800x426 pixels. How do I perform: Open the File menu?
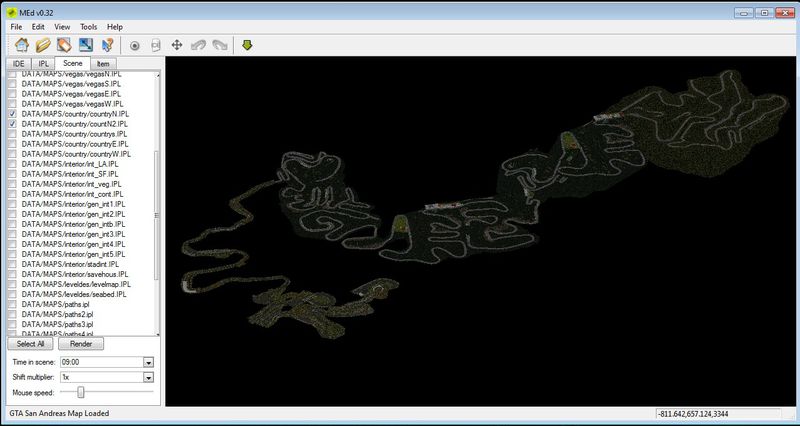[x=16, y=27]
